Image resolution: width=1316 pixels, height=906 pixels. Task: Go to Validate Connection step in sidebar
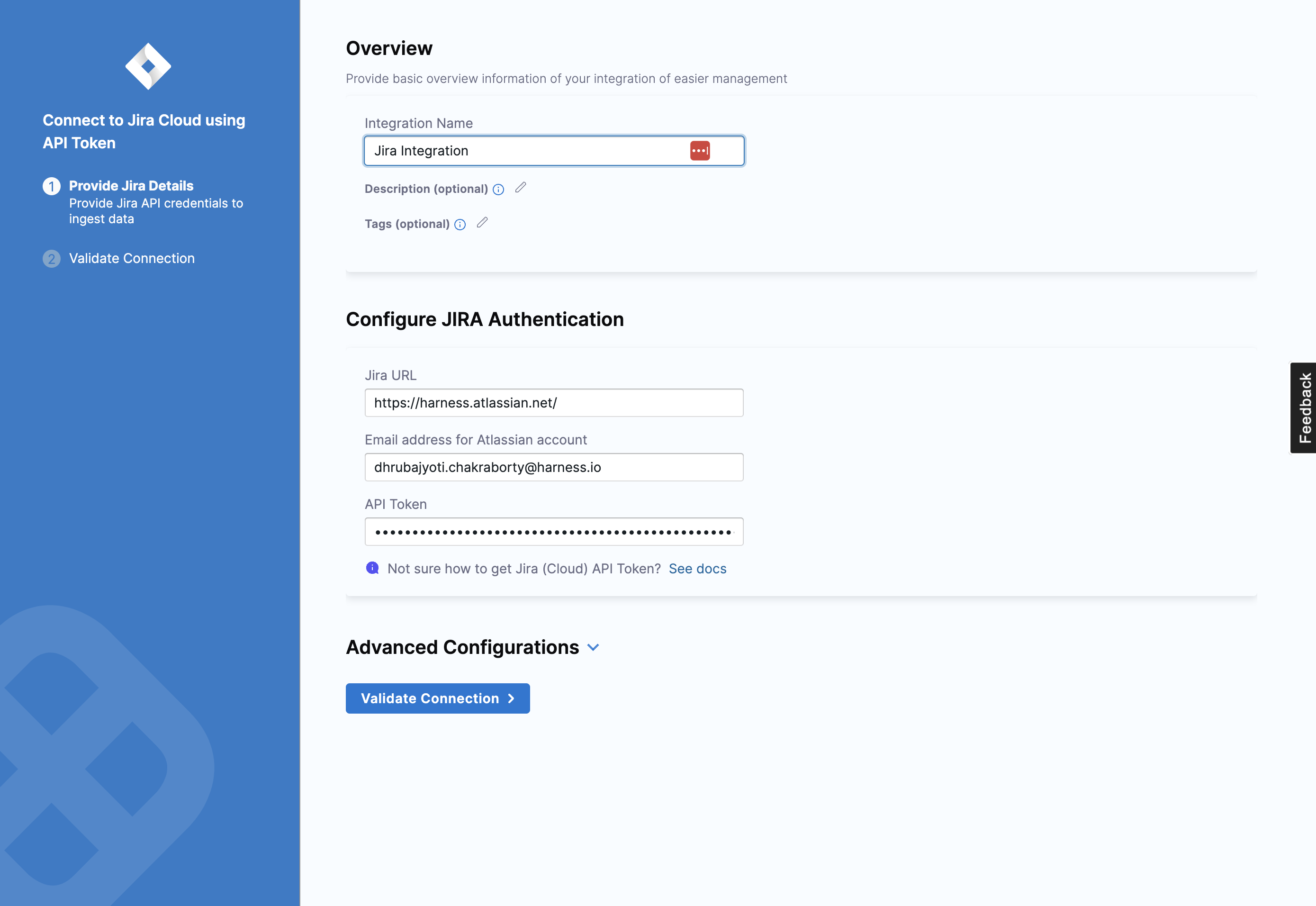pos(132,259)
